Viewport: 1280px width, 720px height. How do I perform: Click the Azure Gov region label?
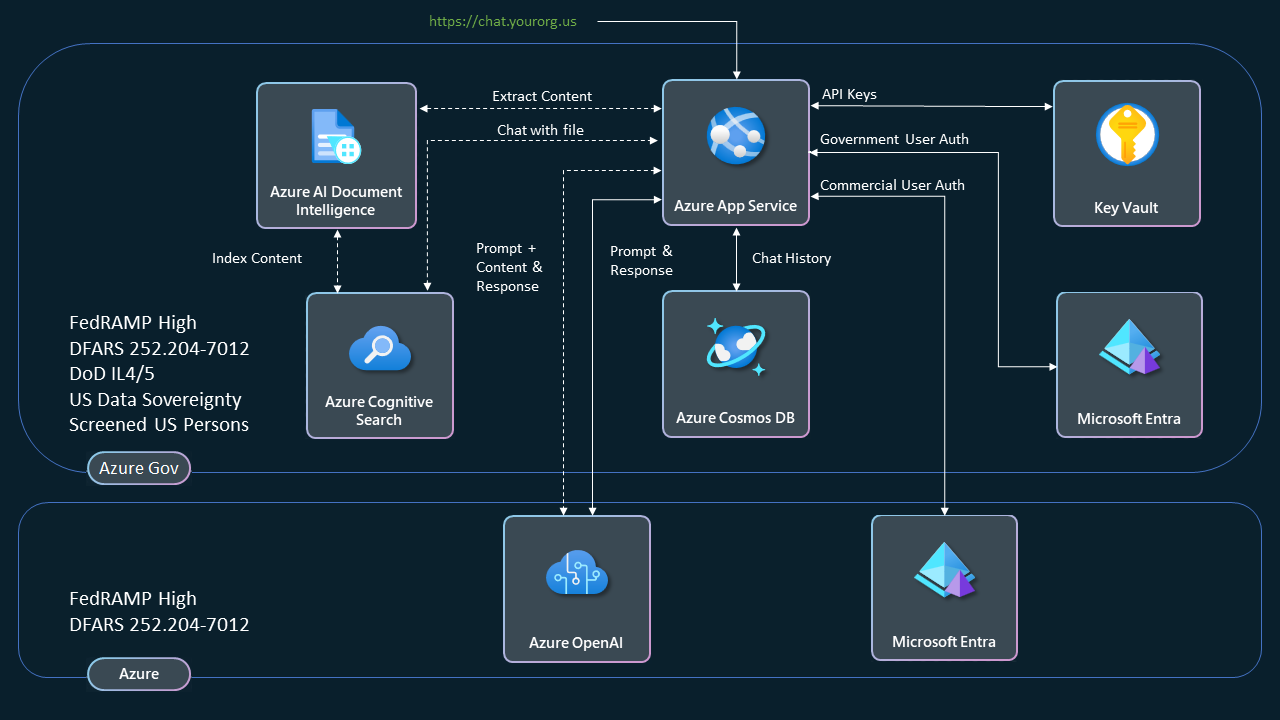[x=138, y=468]
